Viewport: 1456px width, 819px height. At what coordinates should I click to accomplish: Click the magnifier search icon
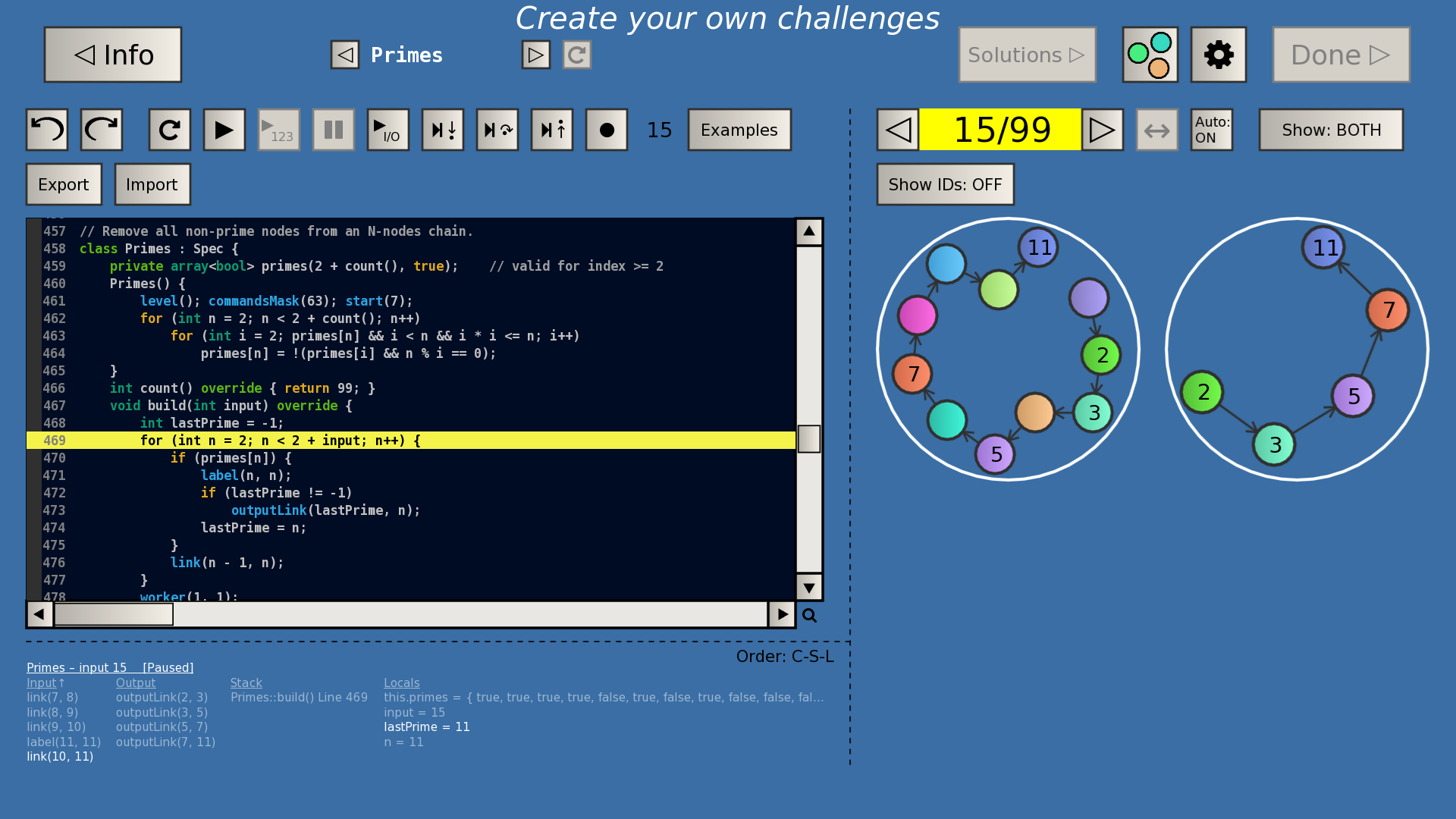[810, 616]
